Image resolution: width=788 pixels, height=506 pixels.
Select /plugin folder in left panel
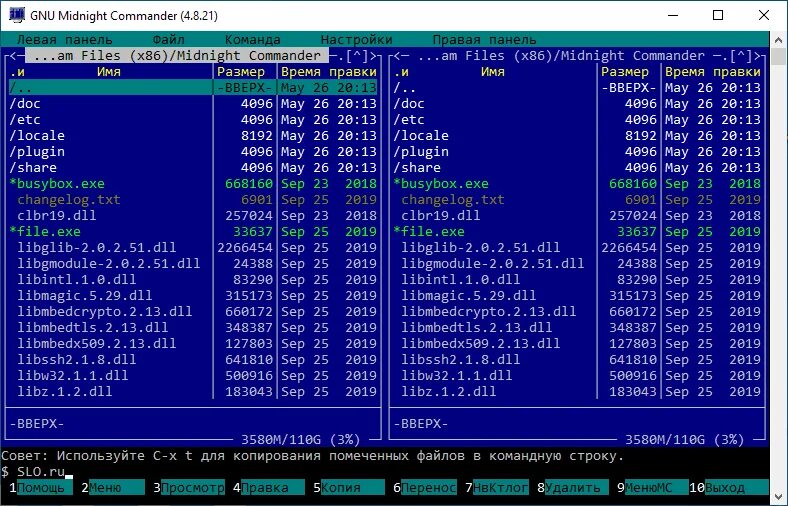point(193,152)
